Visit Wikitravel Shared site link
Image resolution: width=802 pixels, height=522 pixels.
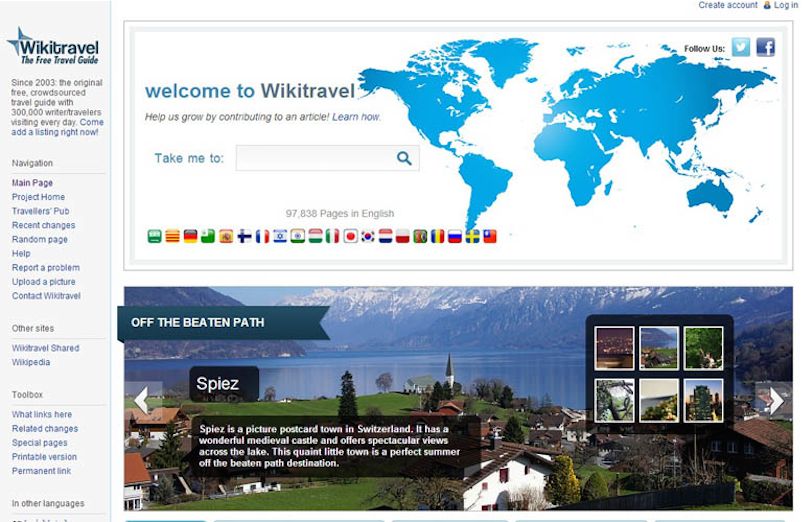[x=46, y=348]
